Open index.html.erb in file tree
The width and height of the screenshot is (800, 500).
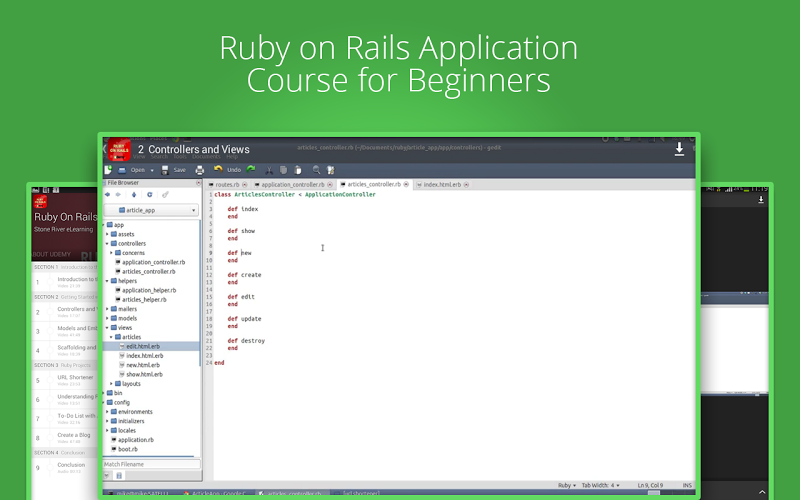pyautogui.click(x=144, y=356)
